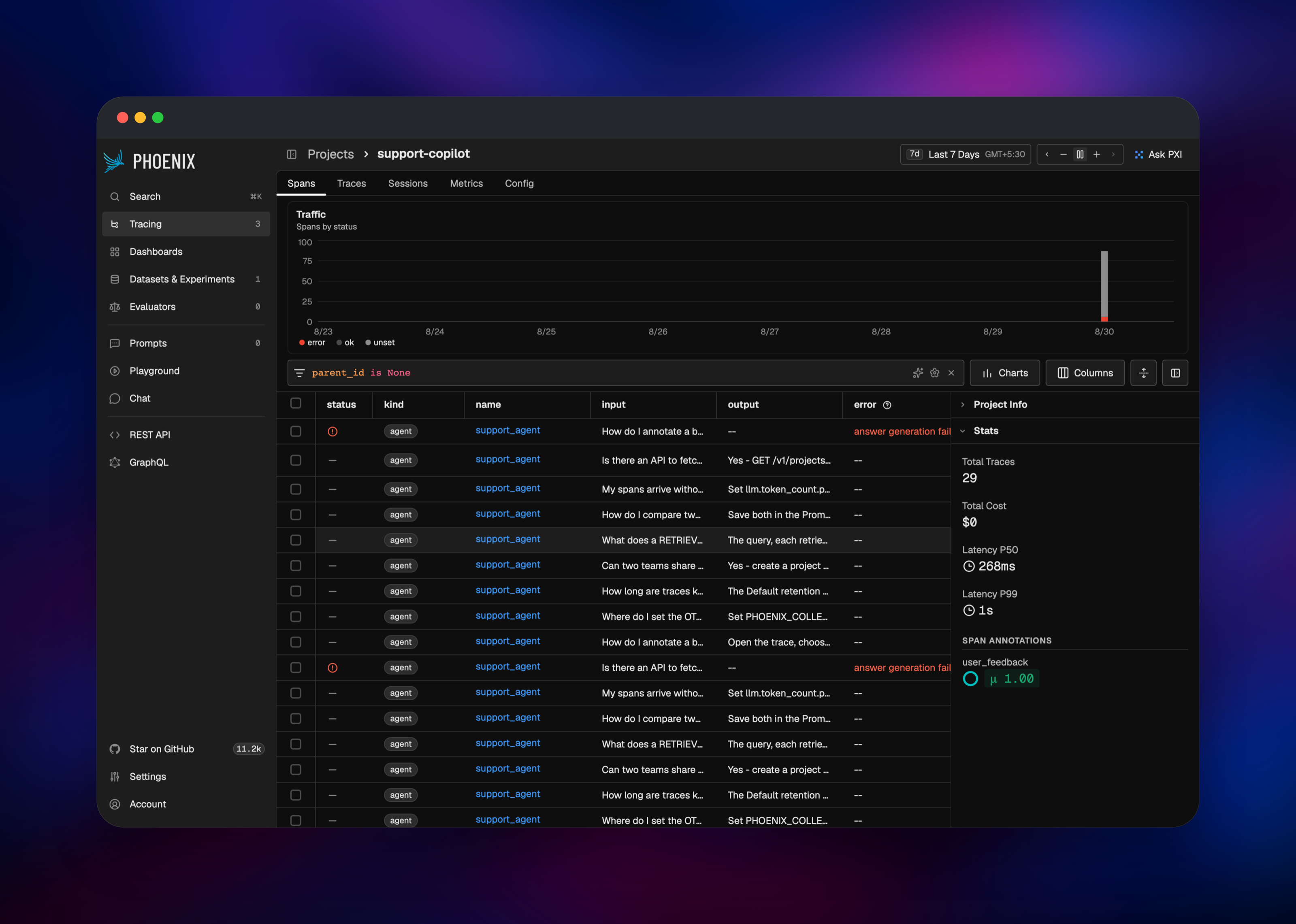
Task: Click the error legend swatch in Traffic chart
Action: click(x=302, y=343)
